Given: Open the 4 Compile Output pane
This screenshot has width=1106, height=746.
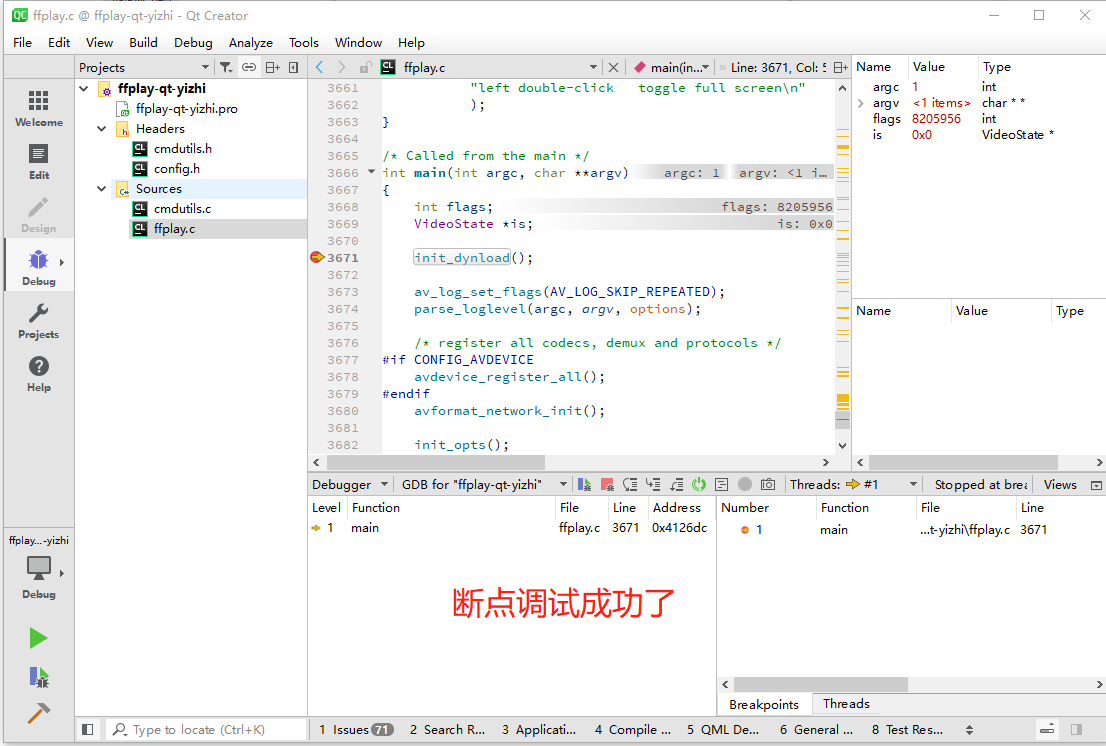Looking at the screenshot, I should [x=632, y=730].
